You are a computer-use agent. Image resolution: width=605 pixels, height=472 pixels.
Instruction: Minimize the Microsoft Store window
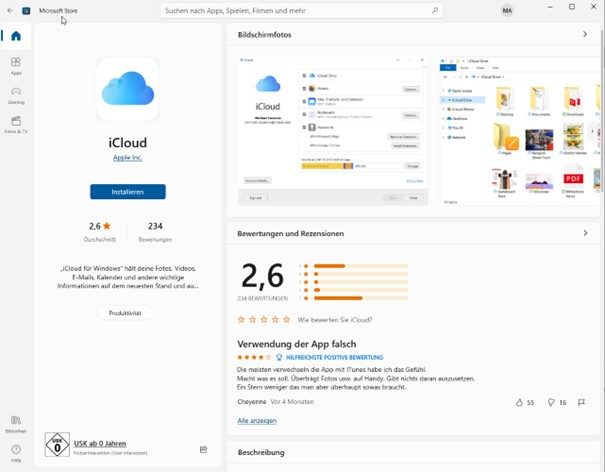550,7
